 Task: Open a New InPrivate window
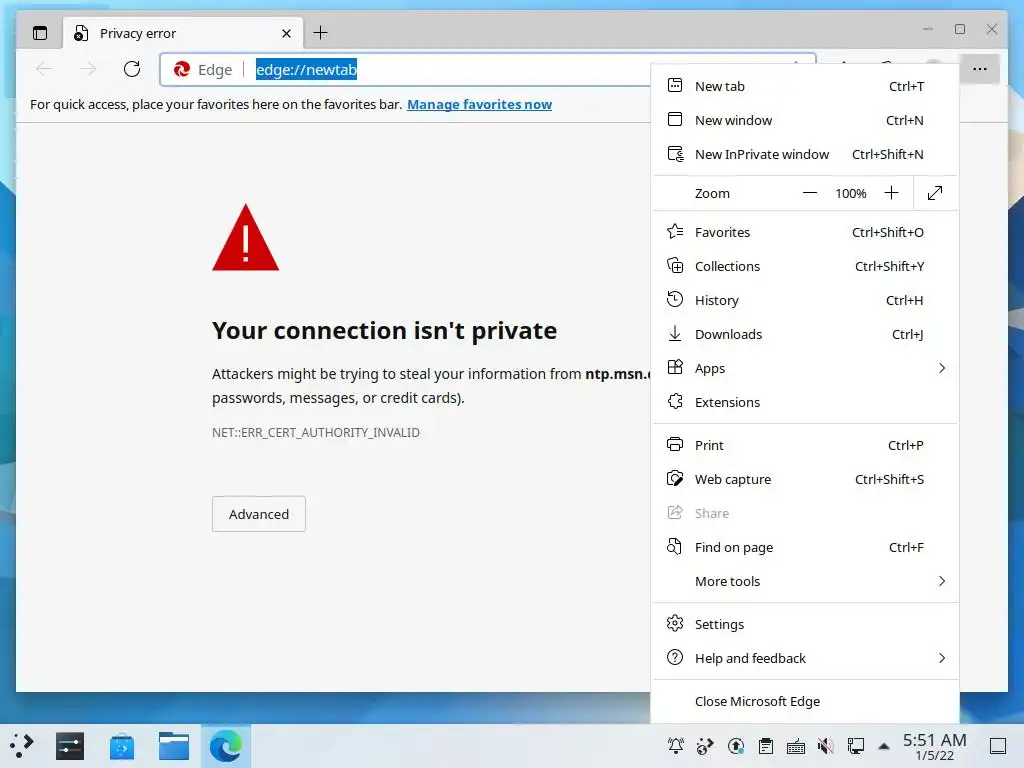pyautogui.click(x=805, y=154)
